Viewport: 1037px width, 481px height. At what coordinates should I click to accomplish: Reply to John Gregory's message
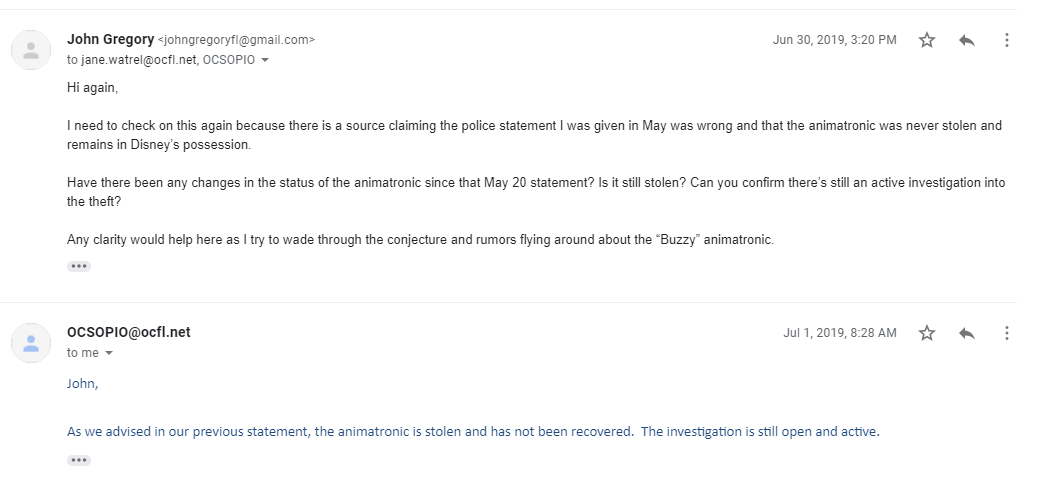tap(967, 40)
